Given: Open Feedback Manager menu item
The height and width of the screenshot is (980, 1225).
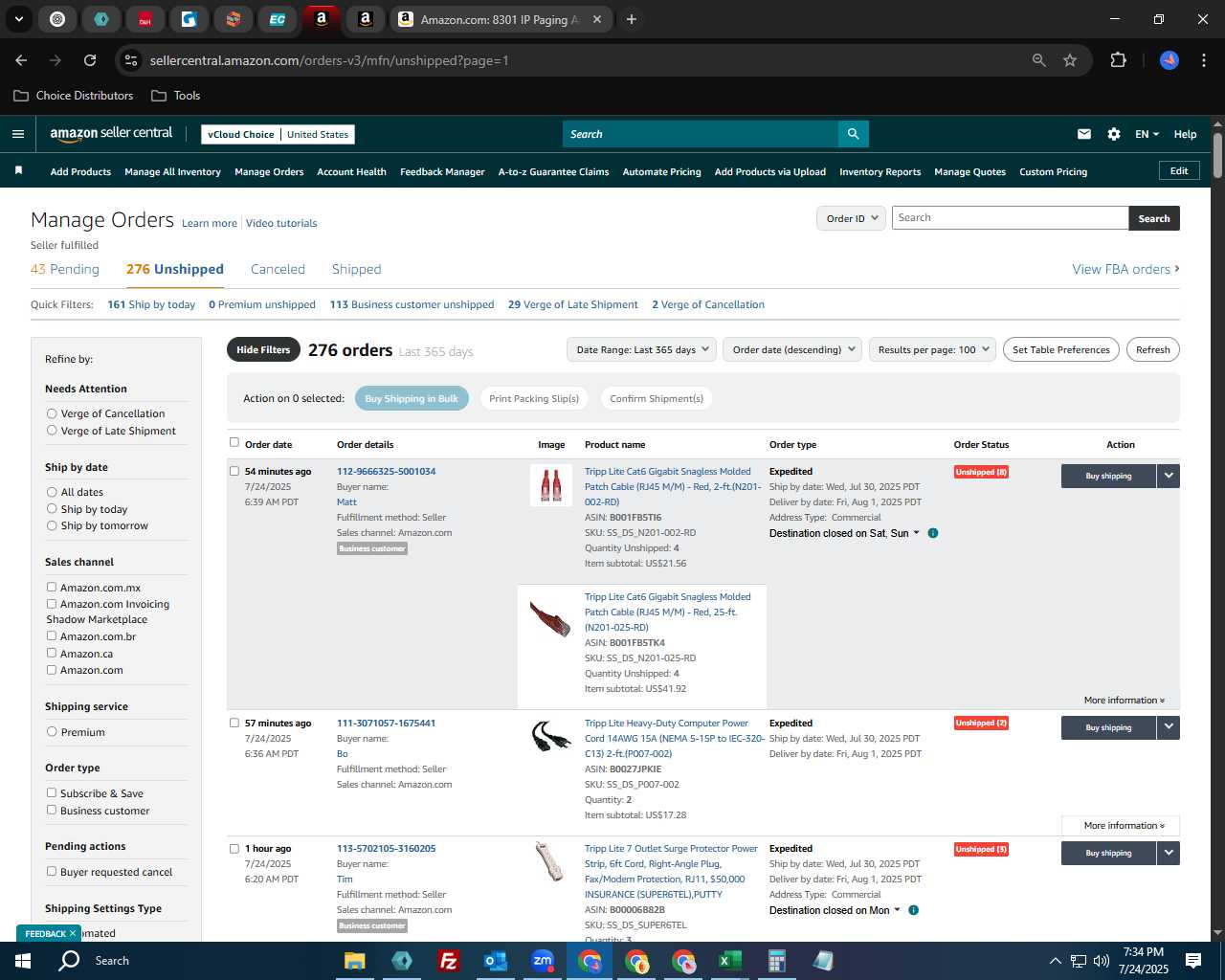Looking at the screenshot, I should (x=442, y=172).
